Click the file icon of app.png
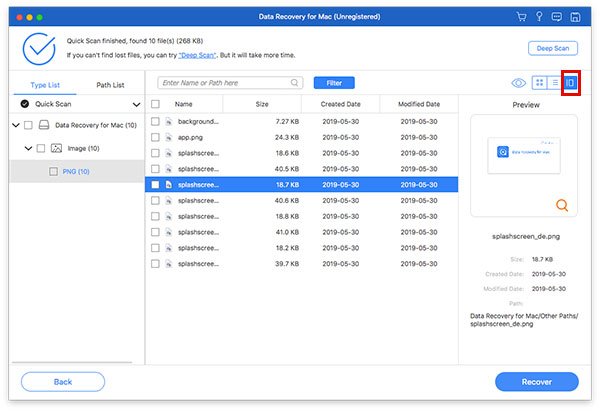Image resolution: width=600 pixels, height=411 pixels. coord(168,137)
